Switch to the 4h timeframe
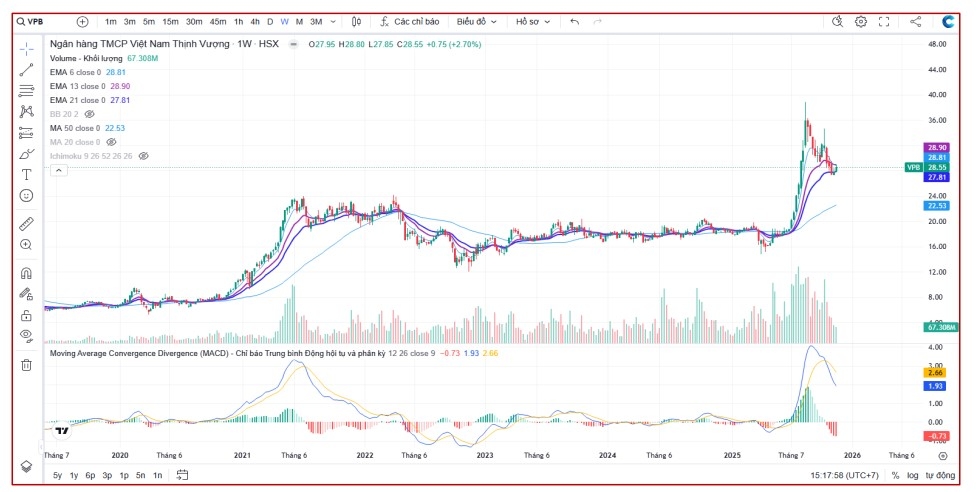This screenshot has width=979, height=492. click(x=255, y=21)
